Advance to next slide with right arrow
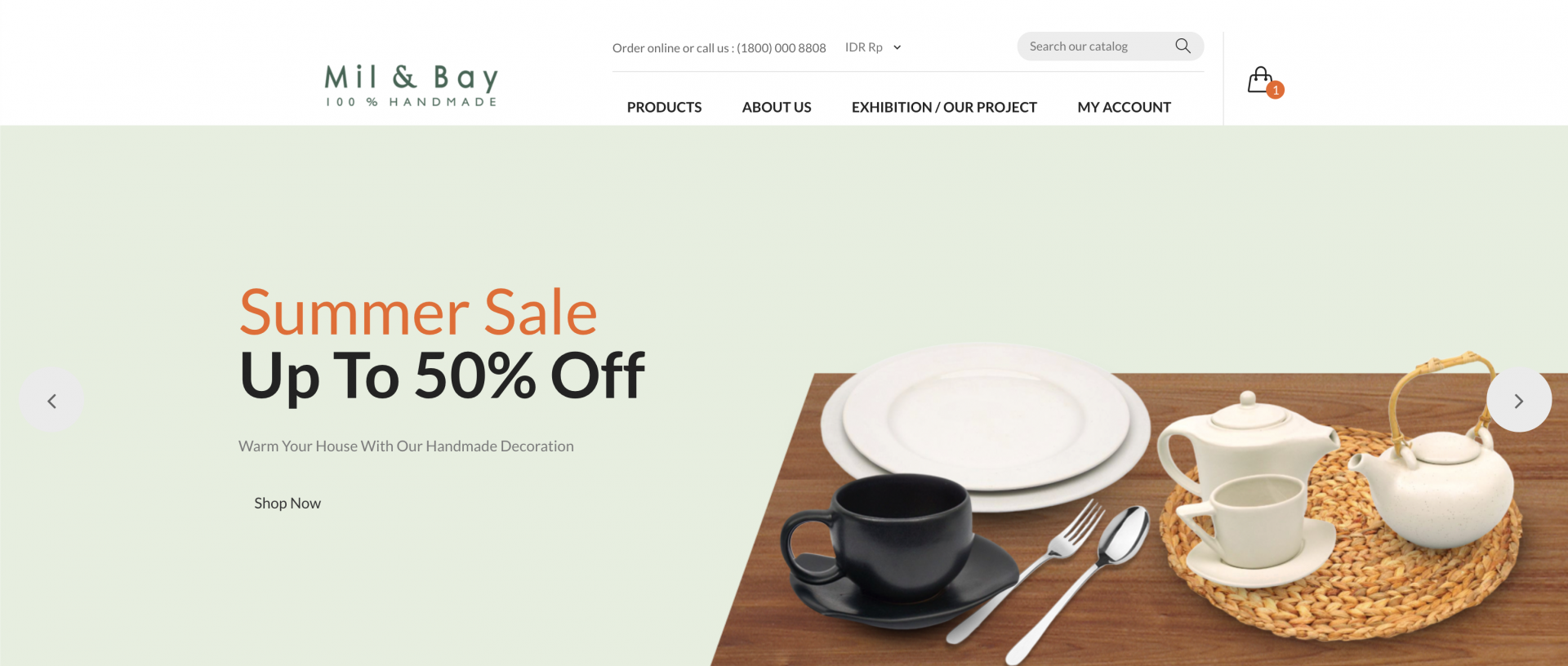The height and width of the screenshot is (666, 1568). pos(1519,400)
